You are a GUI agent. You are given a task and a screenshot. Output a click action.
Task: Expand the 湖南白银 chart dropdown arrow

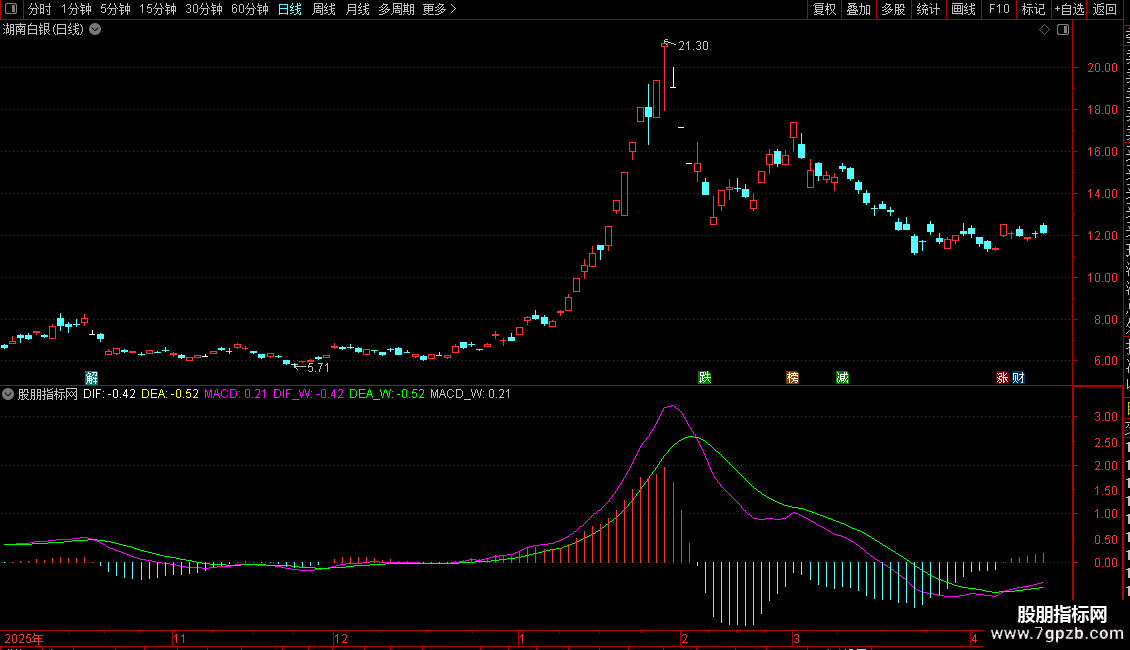coord(94,30)
